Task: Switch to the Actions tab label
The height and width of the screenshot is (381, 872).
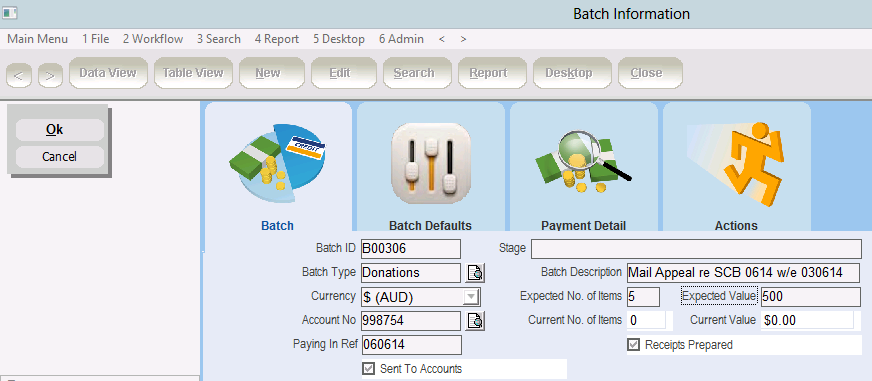Action: (x=736, y=226)
